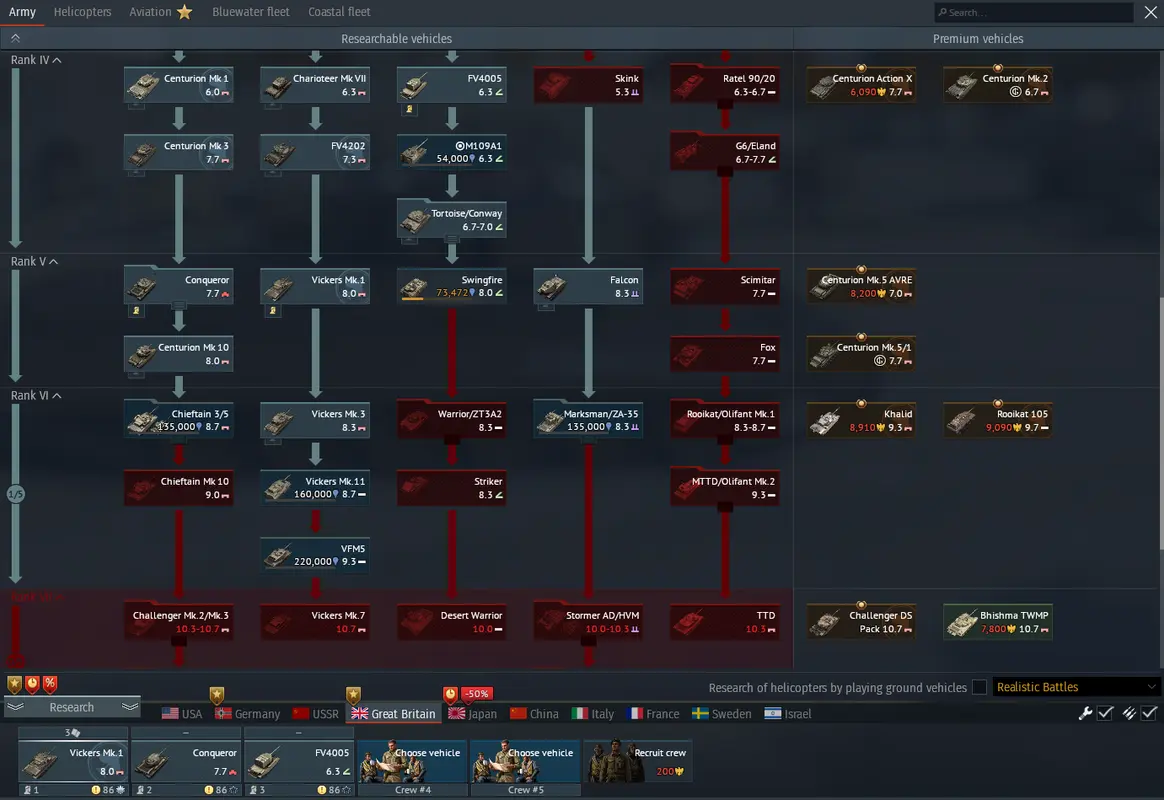Collapse the Researchable vehicles panel
Screen dimensions: 1164x800
[15, 38]
